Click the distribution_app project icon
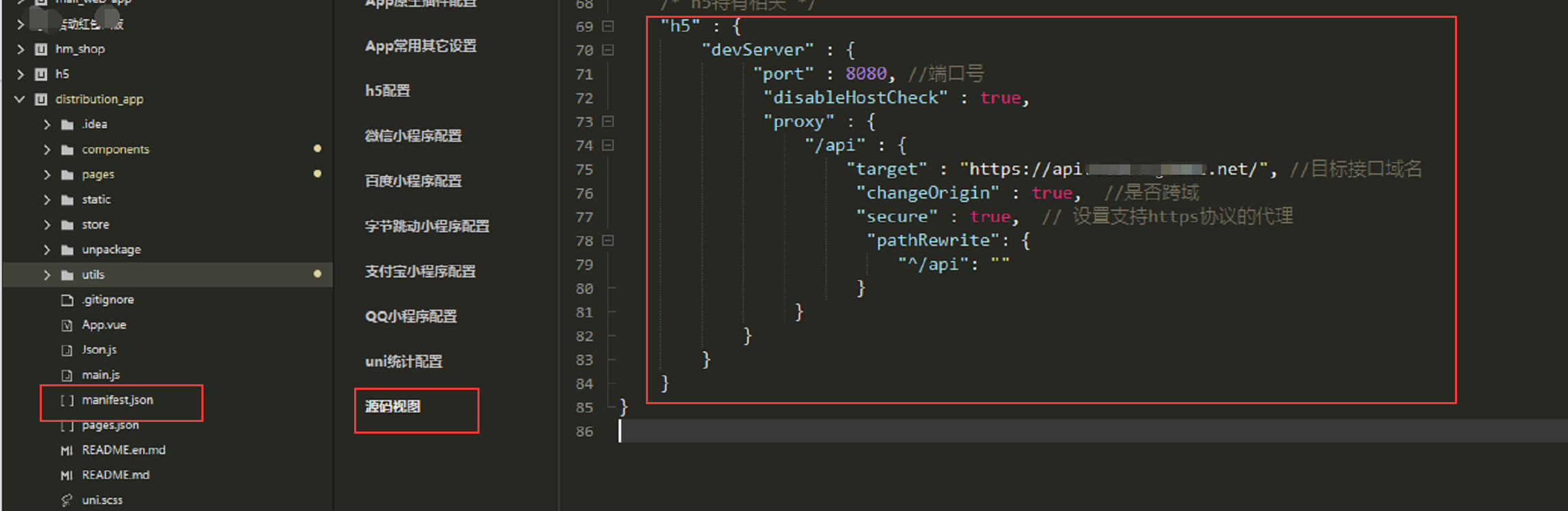Viewport: 1568px width, 511px height. 41,99
